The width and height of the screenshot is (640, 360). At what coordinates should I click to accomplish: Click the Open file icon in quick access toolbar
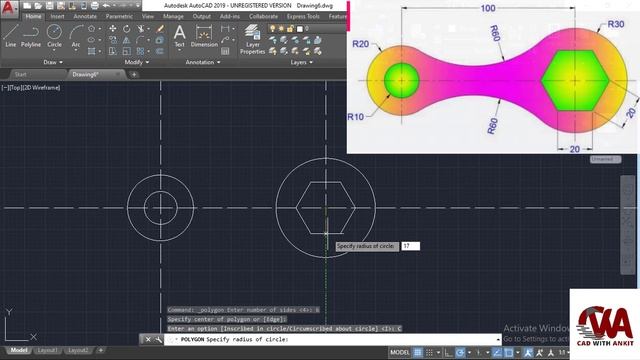pos(38,6)
